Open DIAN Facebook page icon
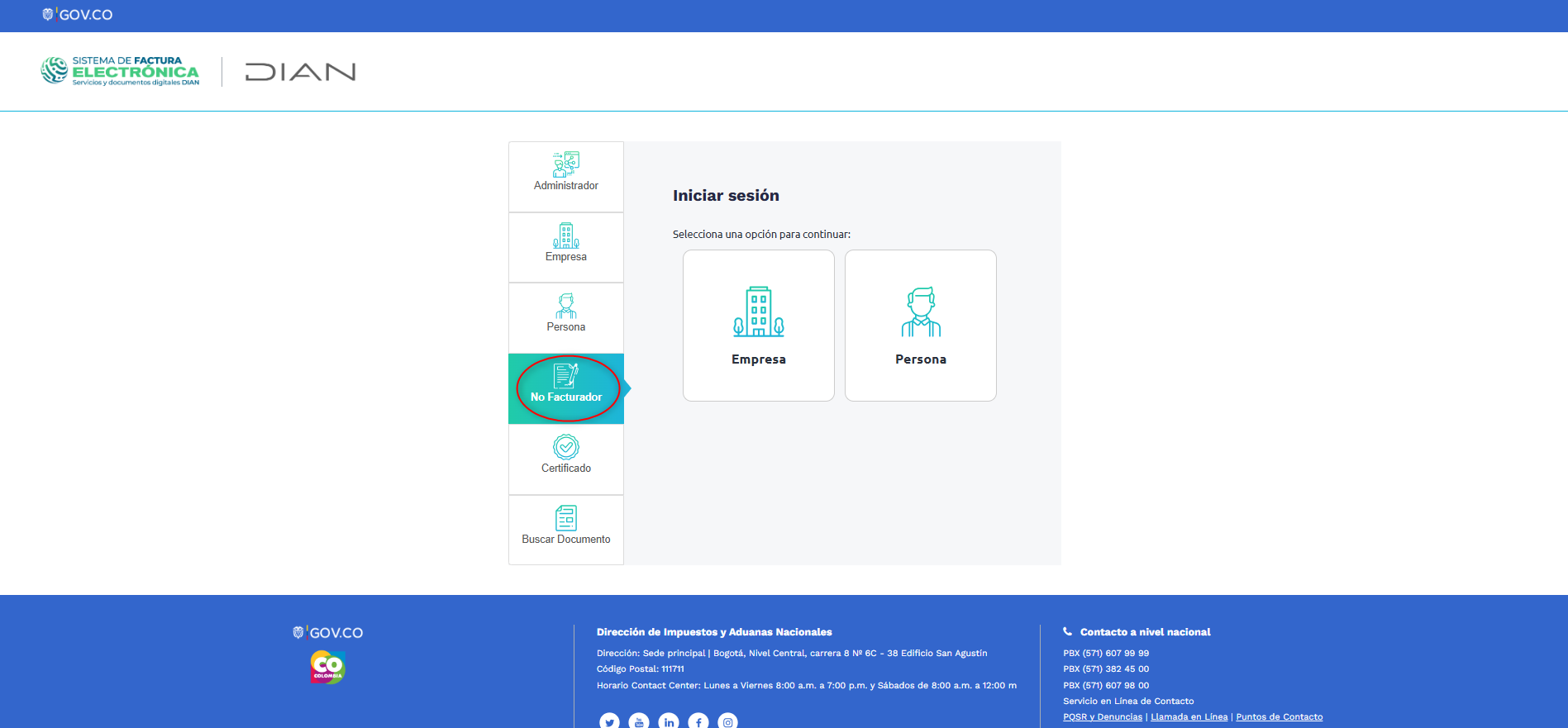This screenshot has width=1568, height=728. click(698, 721)
